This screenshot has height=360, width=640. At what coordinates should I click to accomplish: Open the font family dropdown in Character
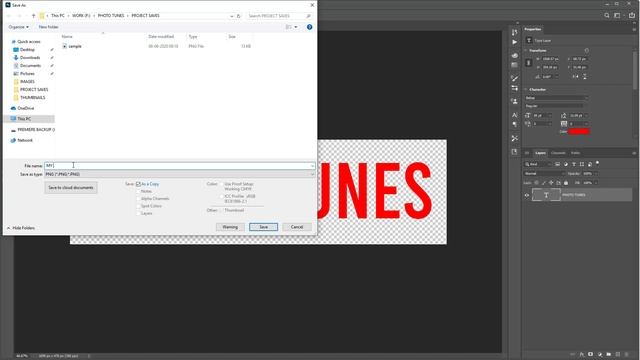pyautogui.click(x=557, y=98)
